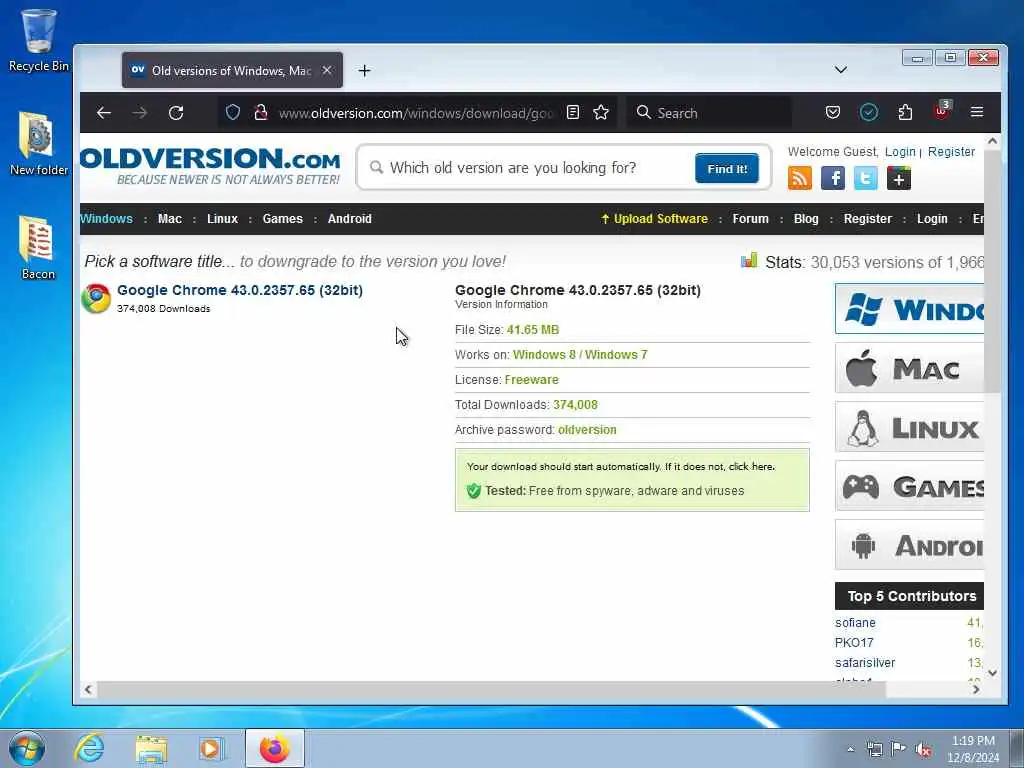Open the Forum navigation link
This screenshot has height=768, width=1024.
point(750,219)
